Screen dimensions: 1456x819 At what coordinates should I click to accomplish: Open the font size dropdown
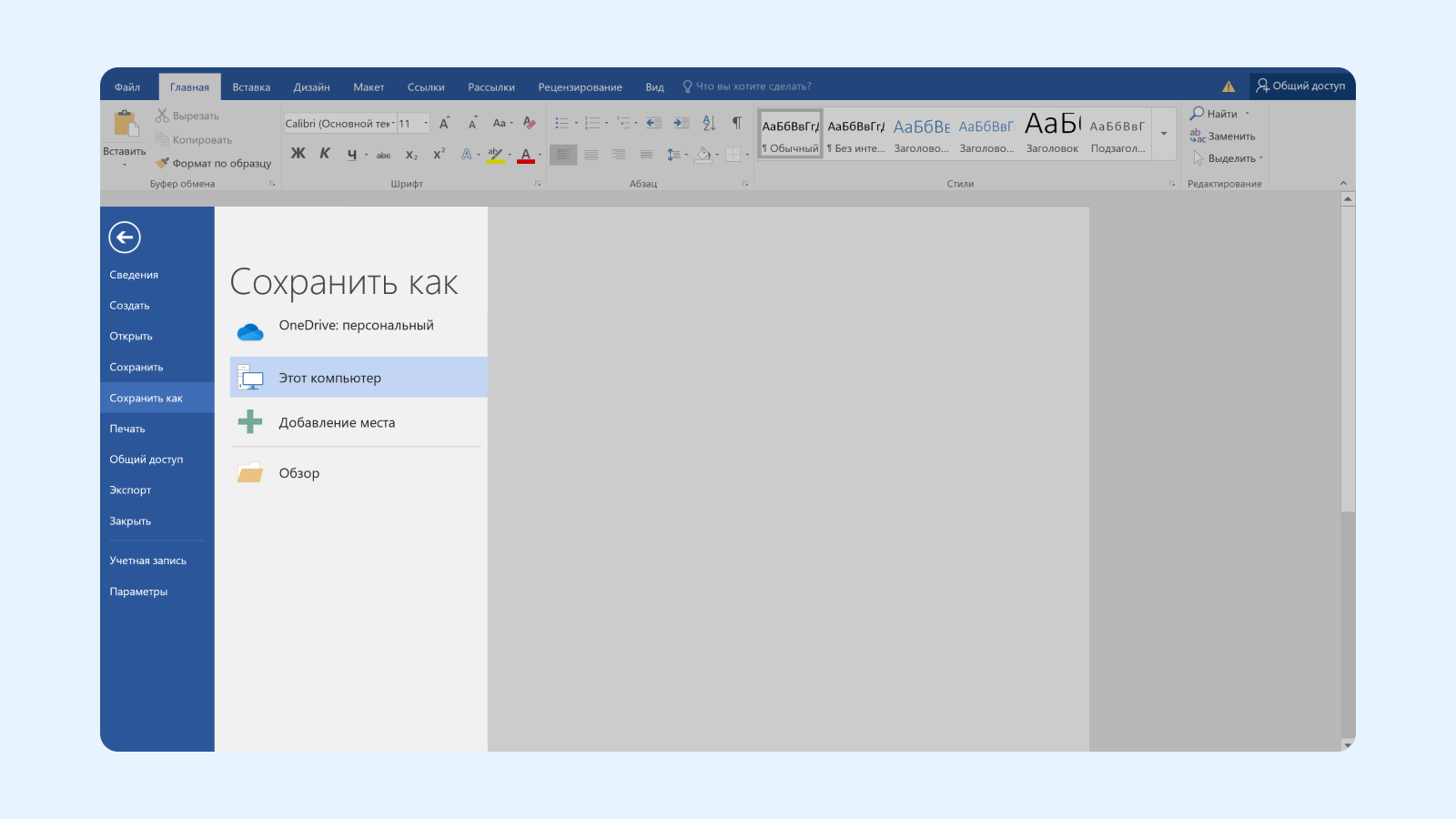[425, 123]
